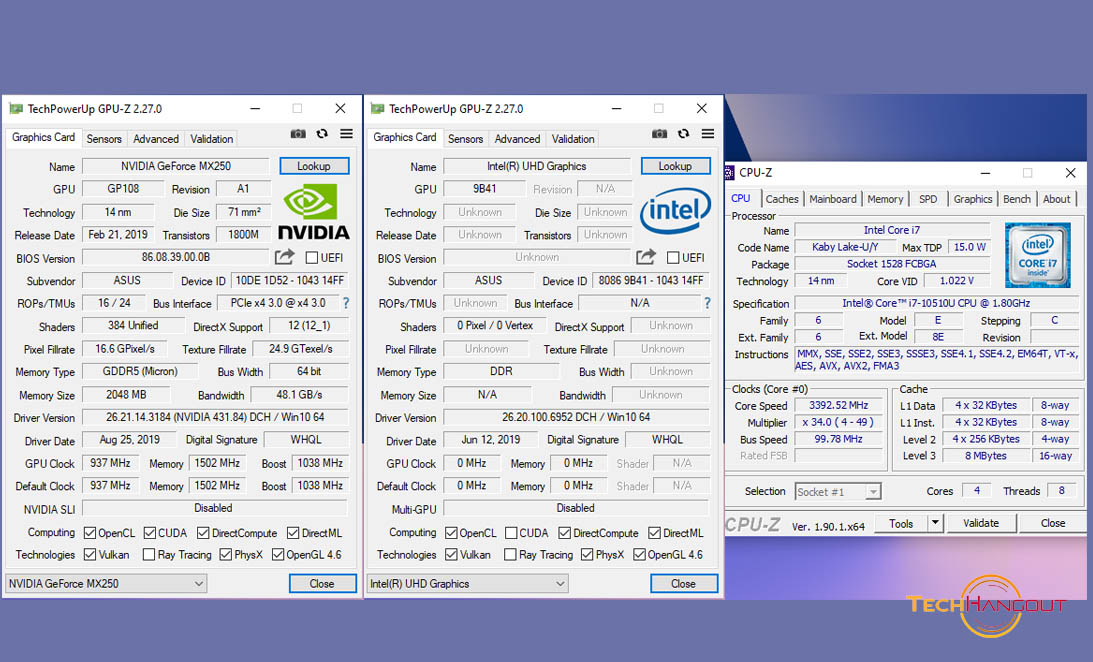Click BIOS share icon in NVIDIA GPU-Z window
Screen dimensions: 1093x662
284,257
